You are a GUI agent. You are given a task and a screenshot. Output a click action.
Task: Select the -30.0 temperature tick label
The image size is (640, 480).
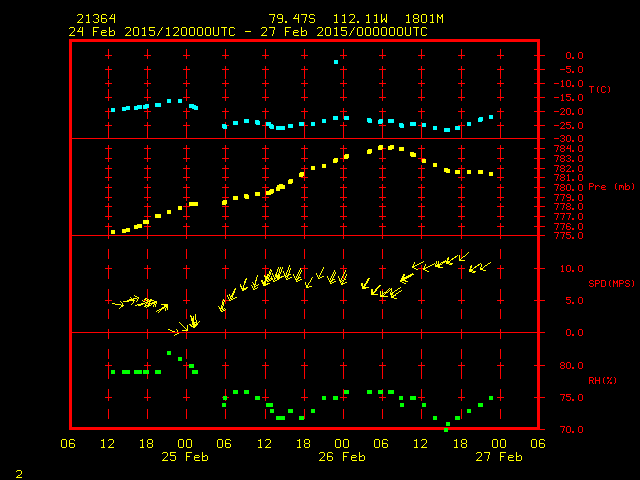pos(569,139)
